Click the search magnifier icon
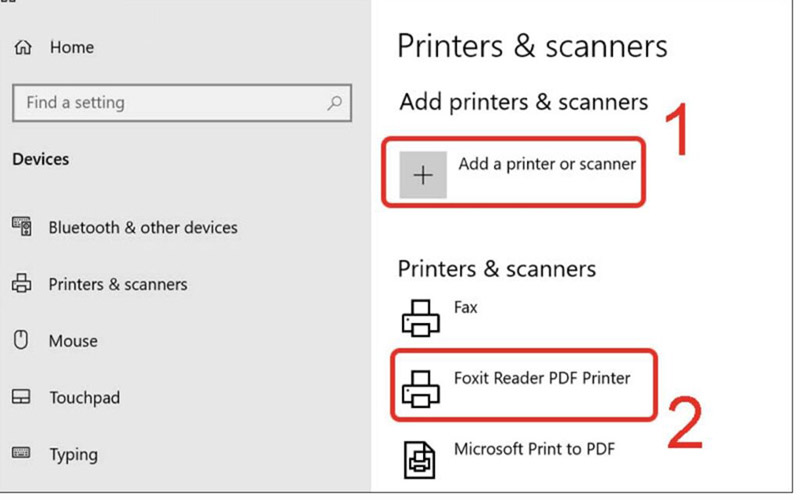The height and width of the screenshot is (500, 800). (334, 103)
